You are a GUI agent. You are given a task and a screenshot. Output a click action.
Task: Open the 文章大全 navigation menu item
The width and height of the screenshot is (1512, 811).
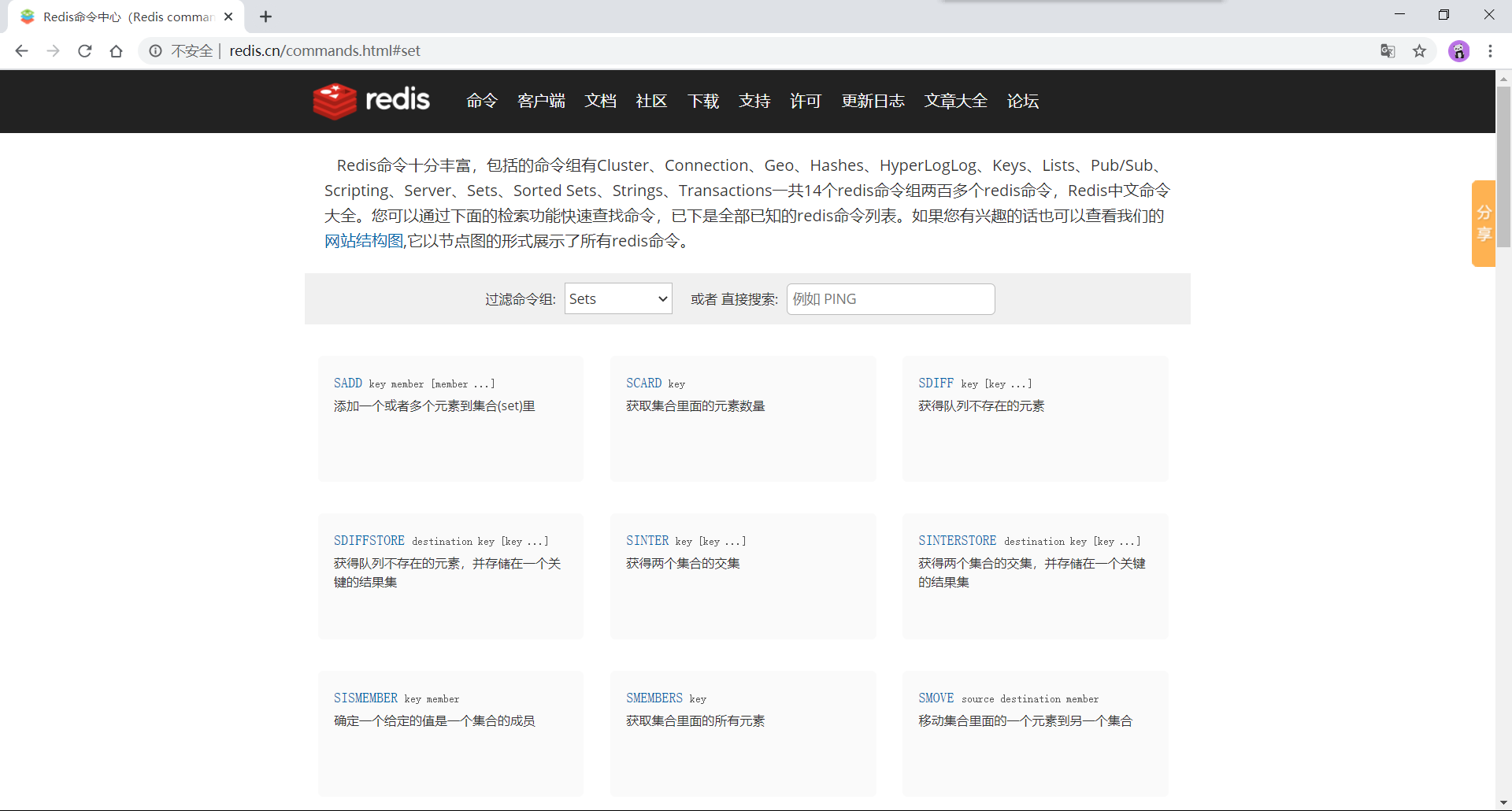[955, 101]
